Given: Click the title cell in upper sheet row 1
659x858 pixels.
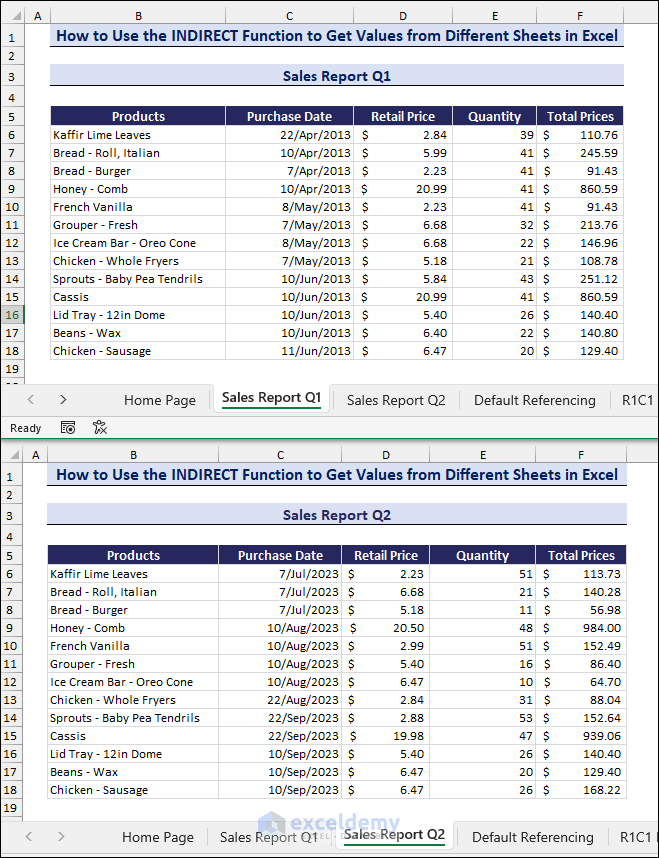Looking at the screenshot, I should (337, 36).
